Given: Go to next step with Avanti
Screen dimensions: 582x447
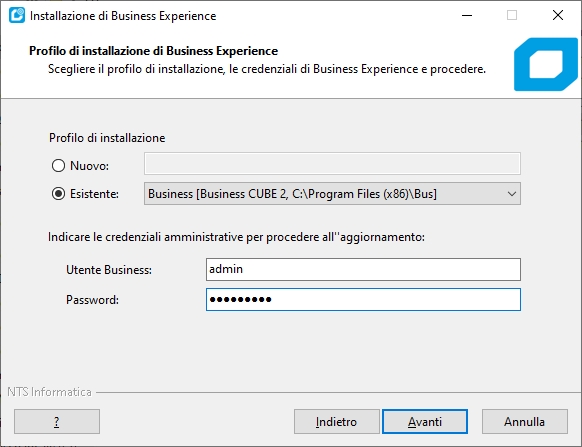Looking at the screenshot, I should coord(425,421).
